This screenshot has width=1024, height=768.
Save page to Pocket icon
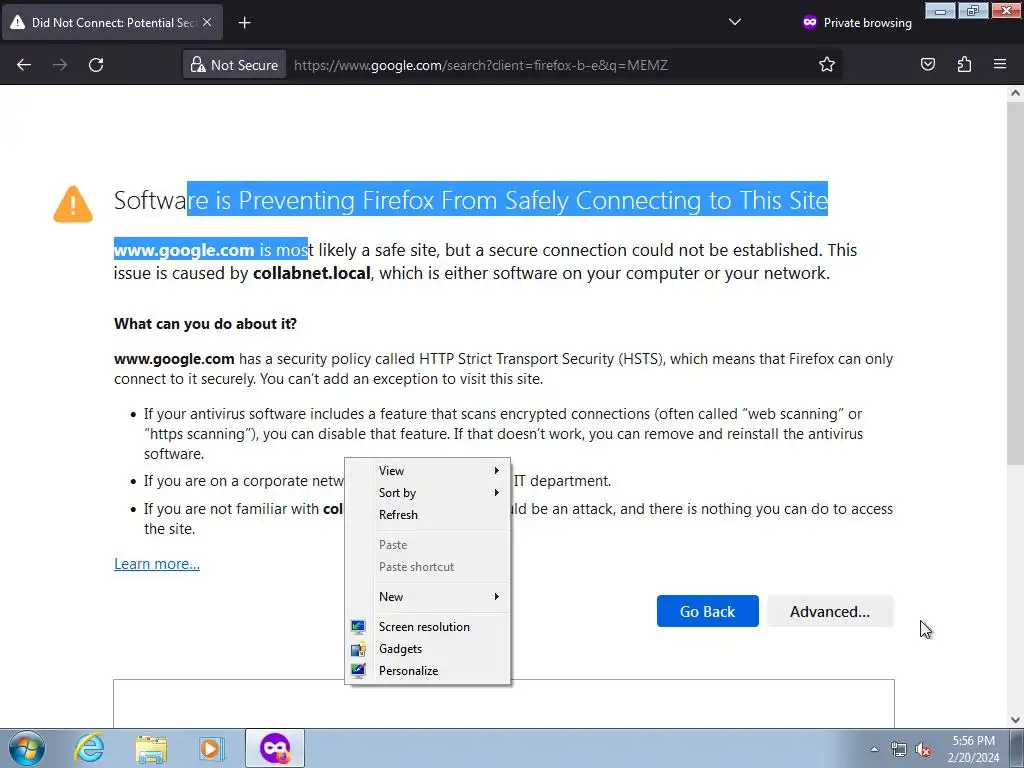[x=927, y=65]
